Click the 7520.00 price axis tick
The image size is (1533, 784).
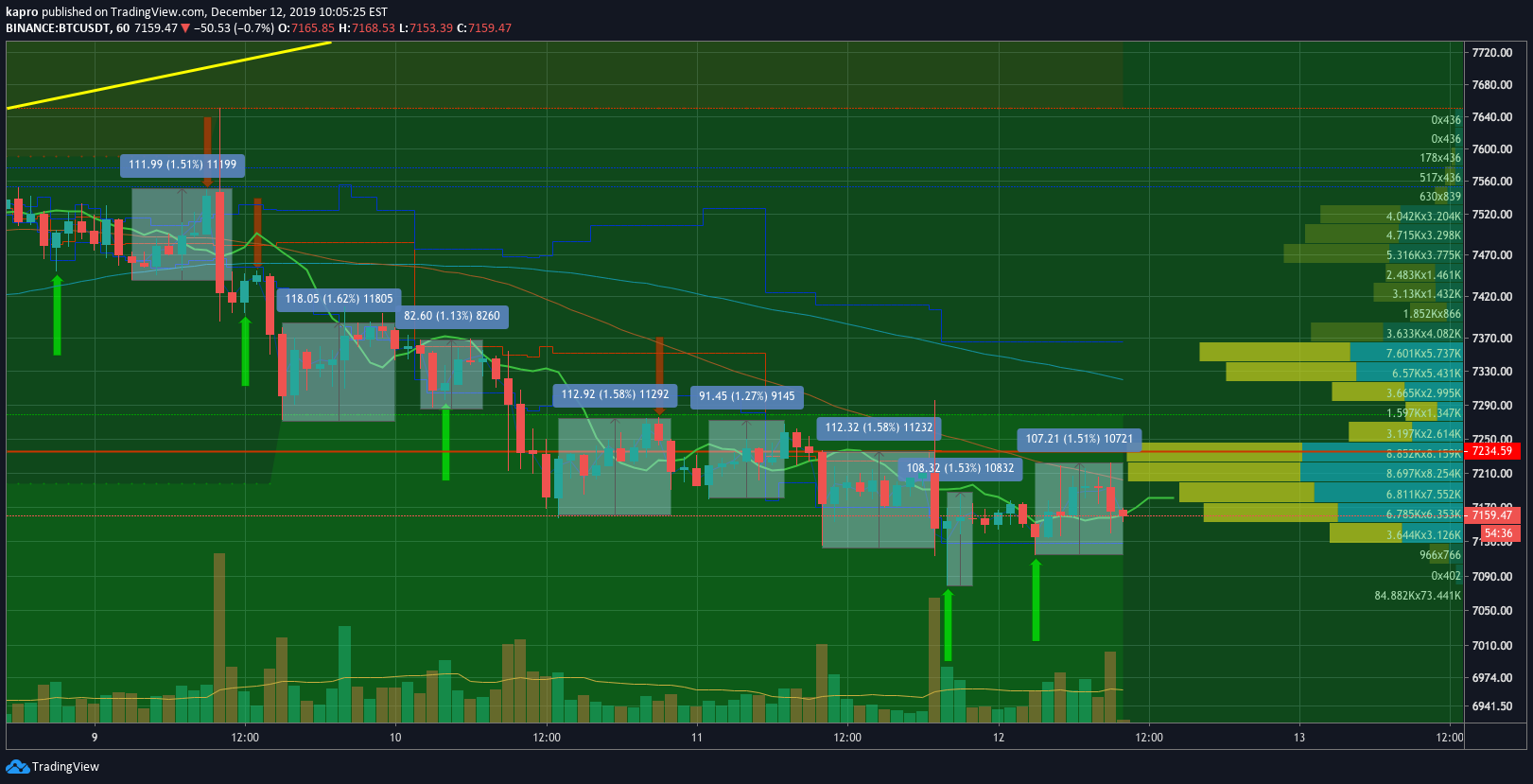tap(1492, 215)
